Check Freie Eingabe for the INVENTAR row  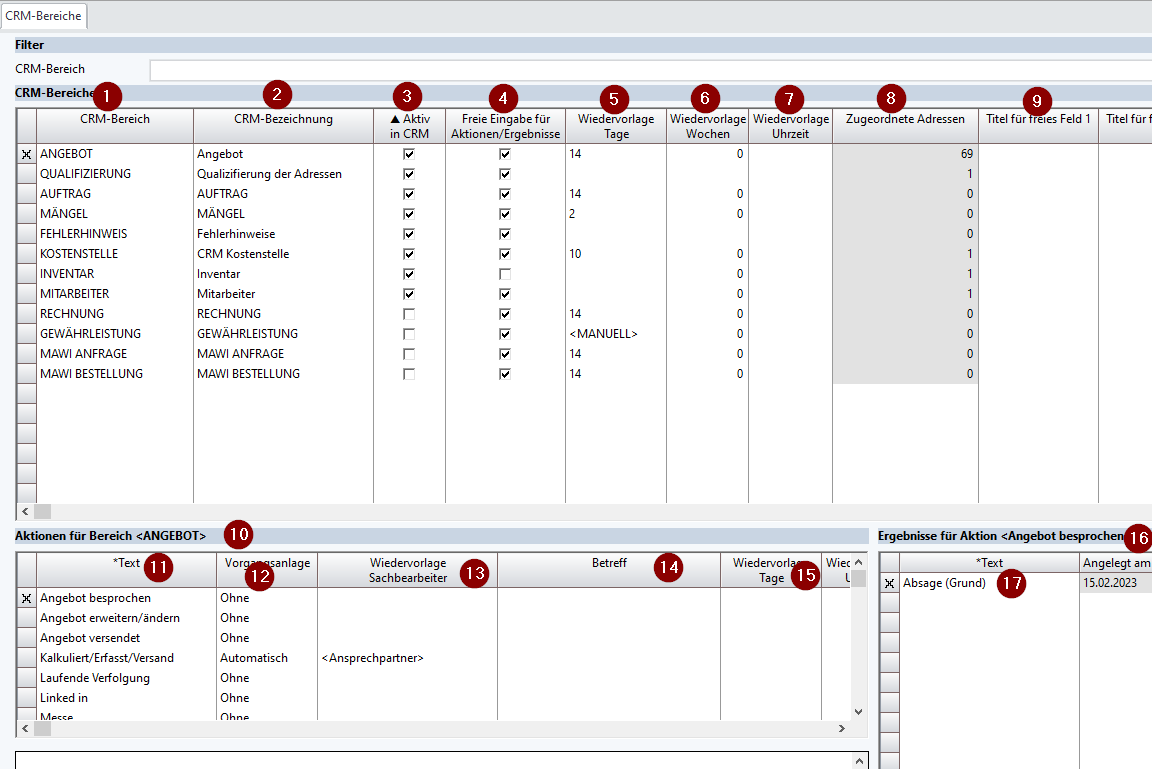[505, 274]
